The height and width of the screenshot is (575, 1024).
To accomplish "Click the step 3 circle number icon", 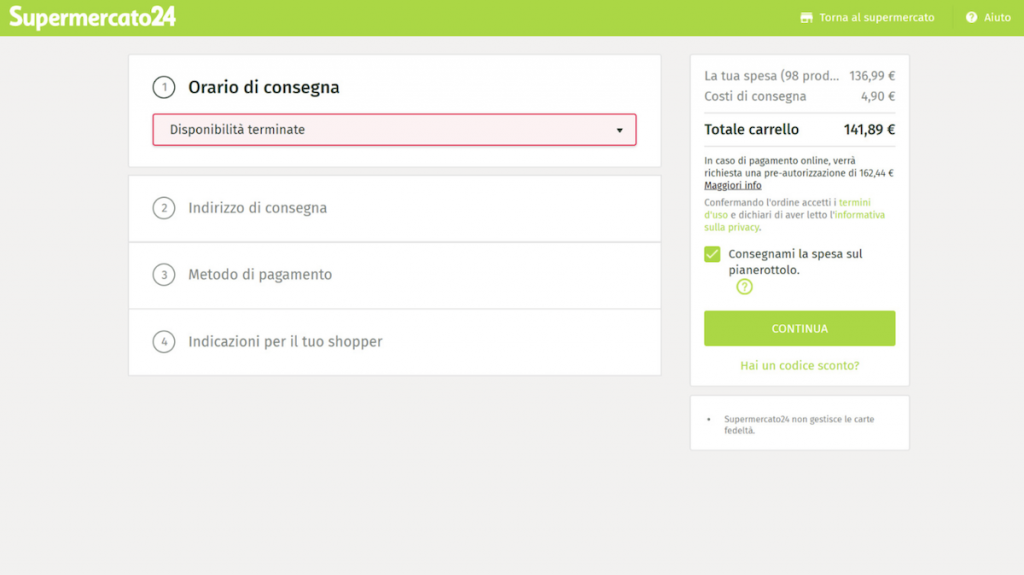I will (x=164, y=274).
